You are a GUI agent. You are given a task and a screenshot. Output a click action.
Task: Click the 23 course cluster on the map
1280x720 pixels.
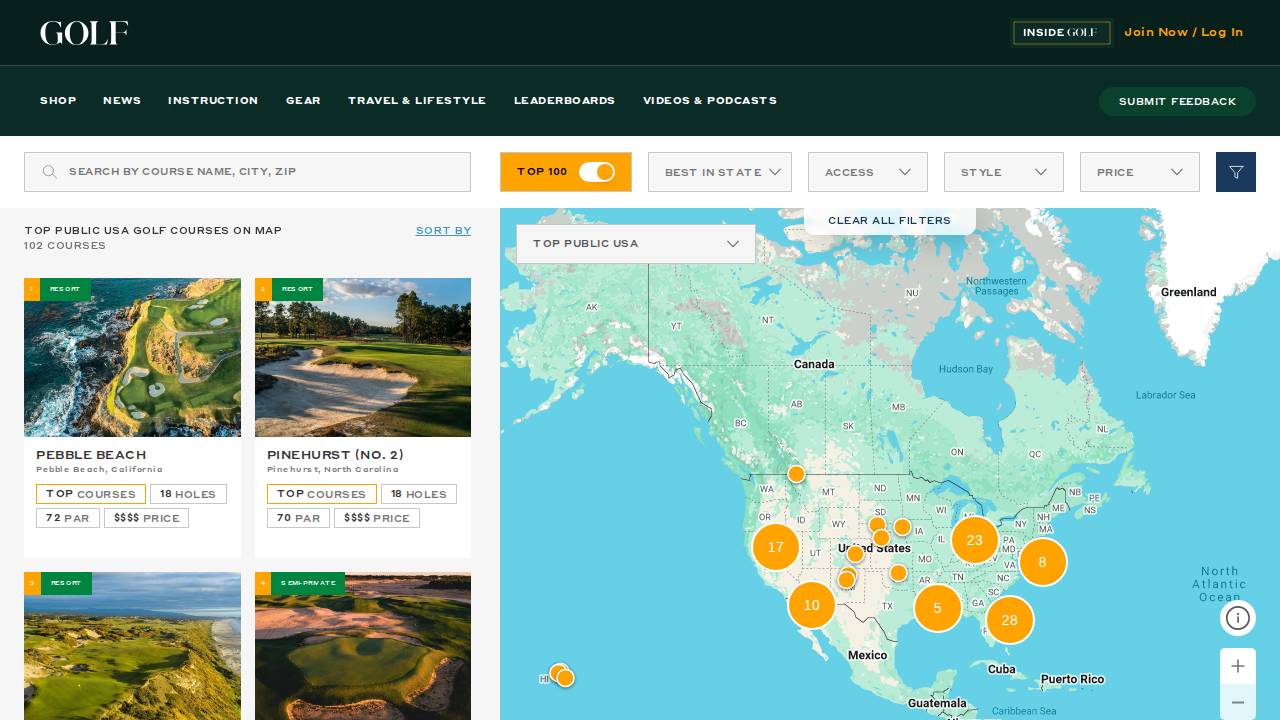[x=975, y=540]
